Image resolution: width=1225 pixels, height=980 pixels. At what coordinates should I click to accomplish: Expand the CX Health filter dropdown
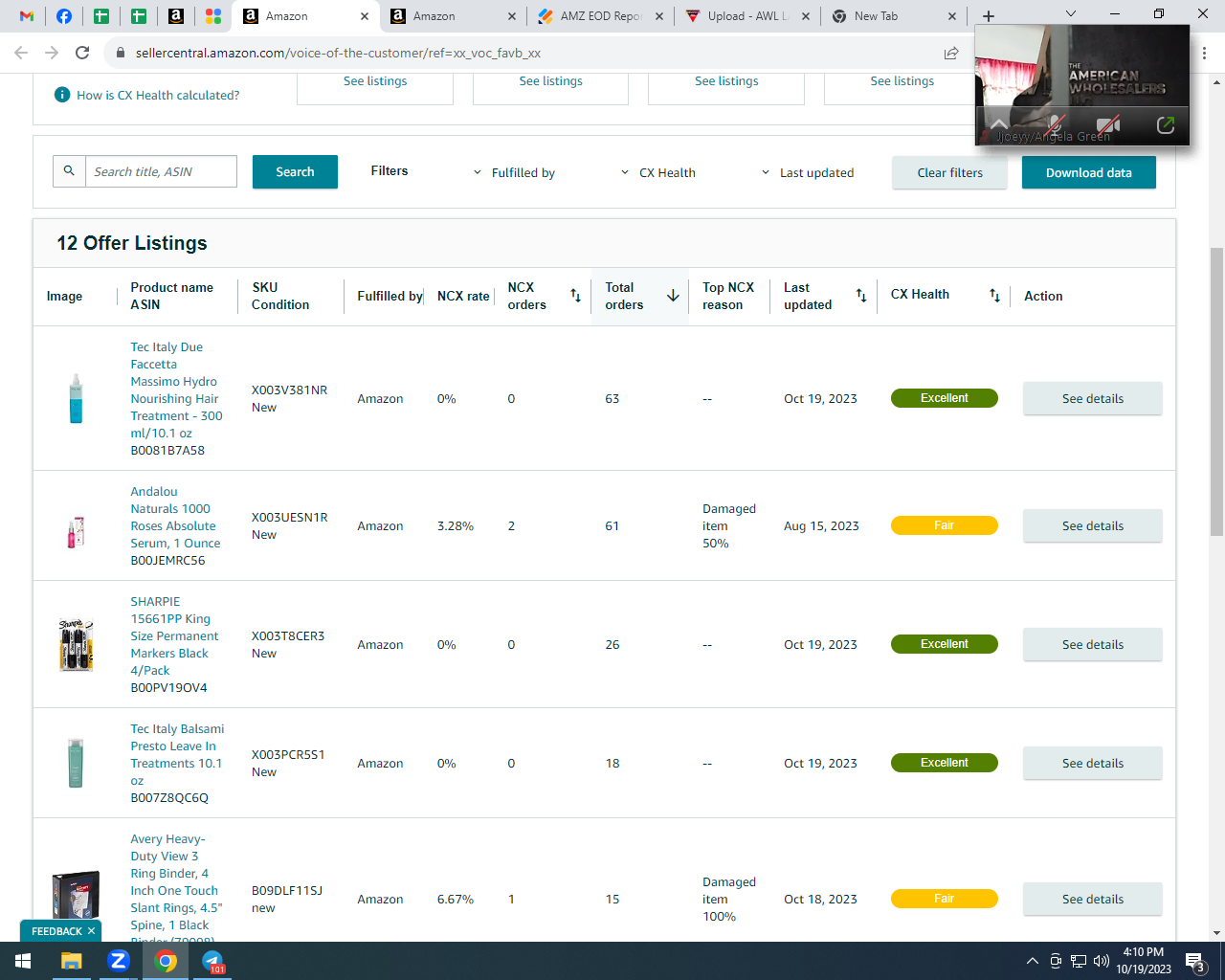coord(658,172)
